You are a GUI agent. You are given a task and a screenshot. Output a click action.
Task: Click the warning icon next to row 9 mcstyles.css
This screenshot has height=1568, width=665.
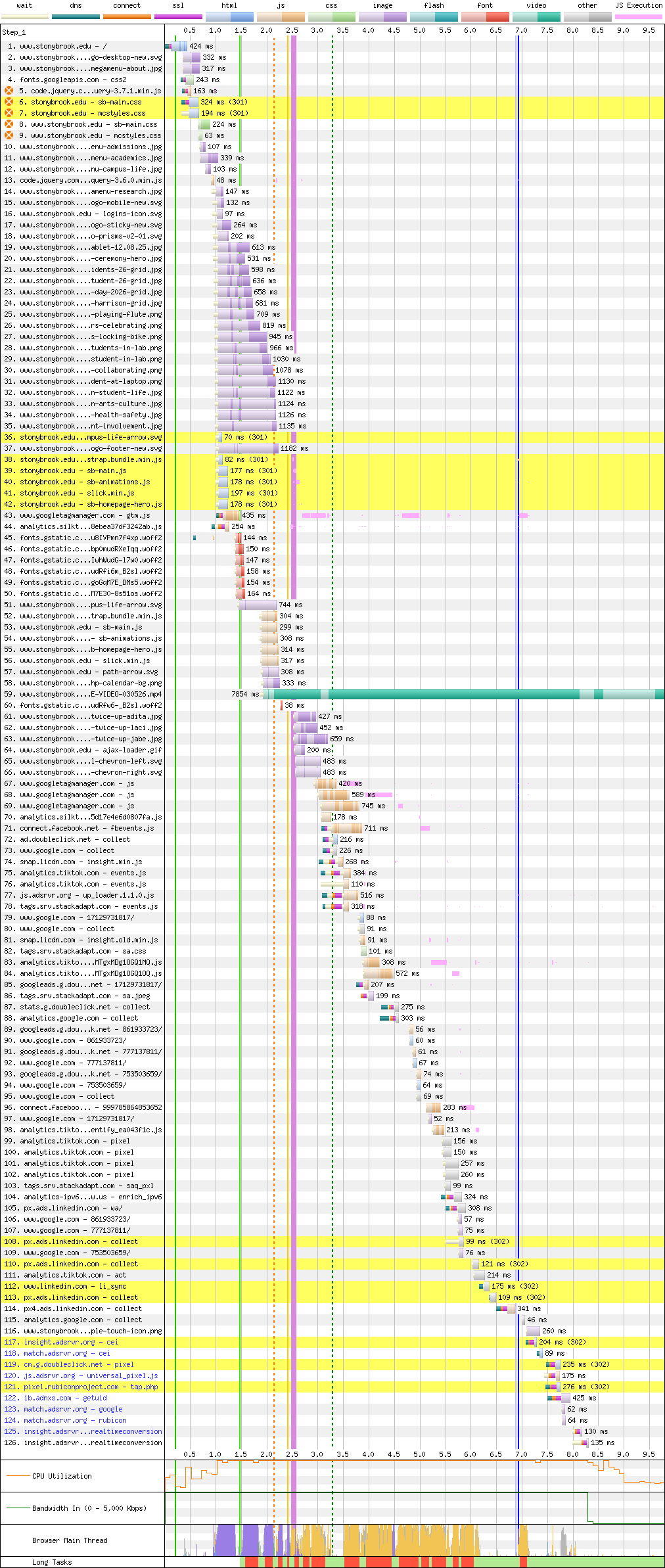9,135
